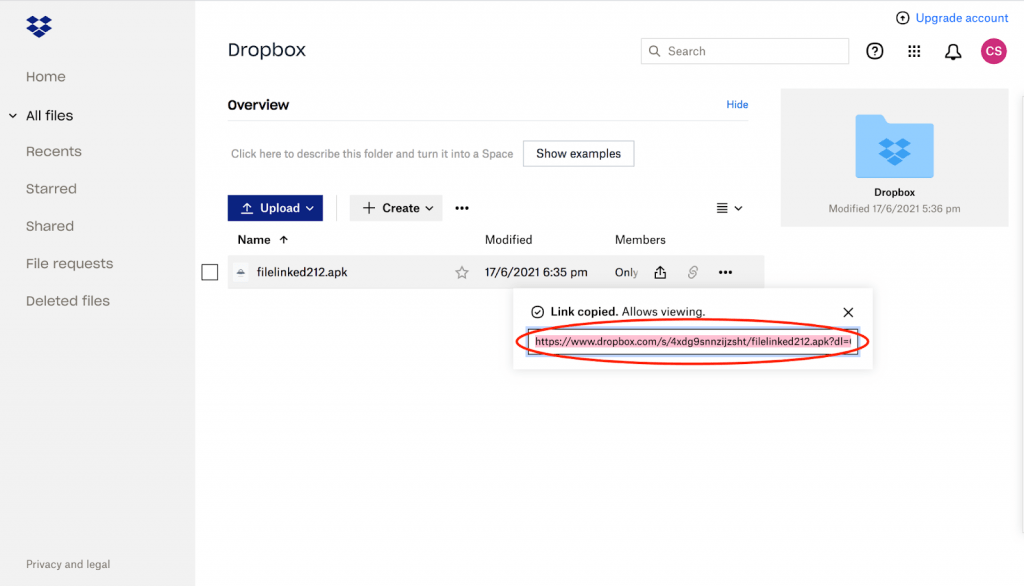Open the apps grid icon

point(914,51)
